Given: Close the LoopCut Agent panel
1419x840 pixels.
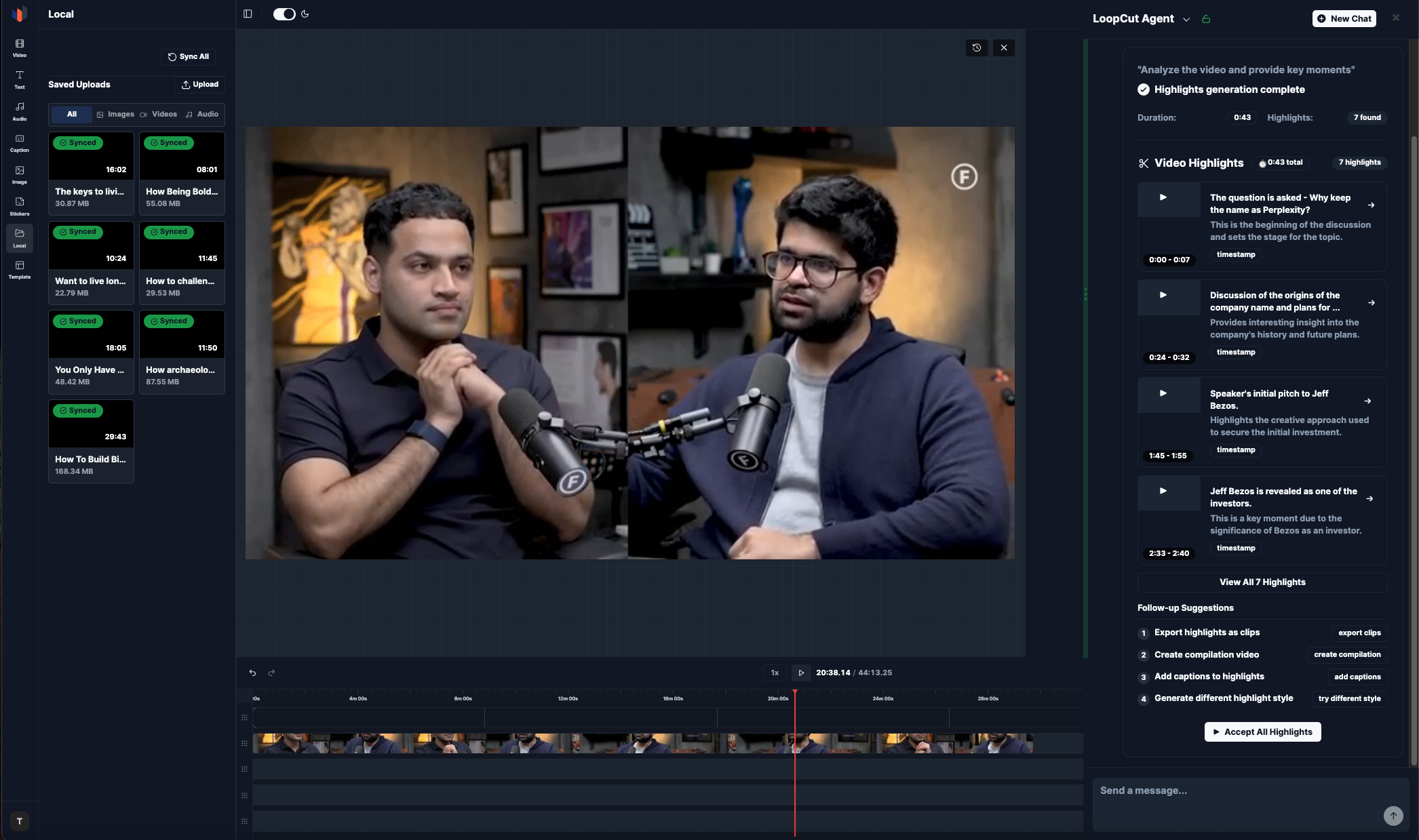Looking at the screenshot, I should (1395, 18).
